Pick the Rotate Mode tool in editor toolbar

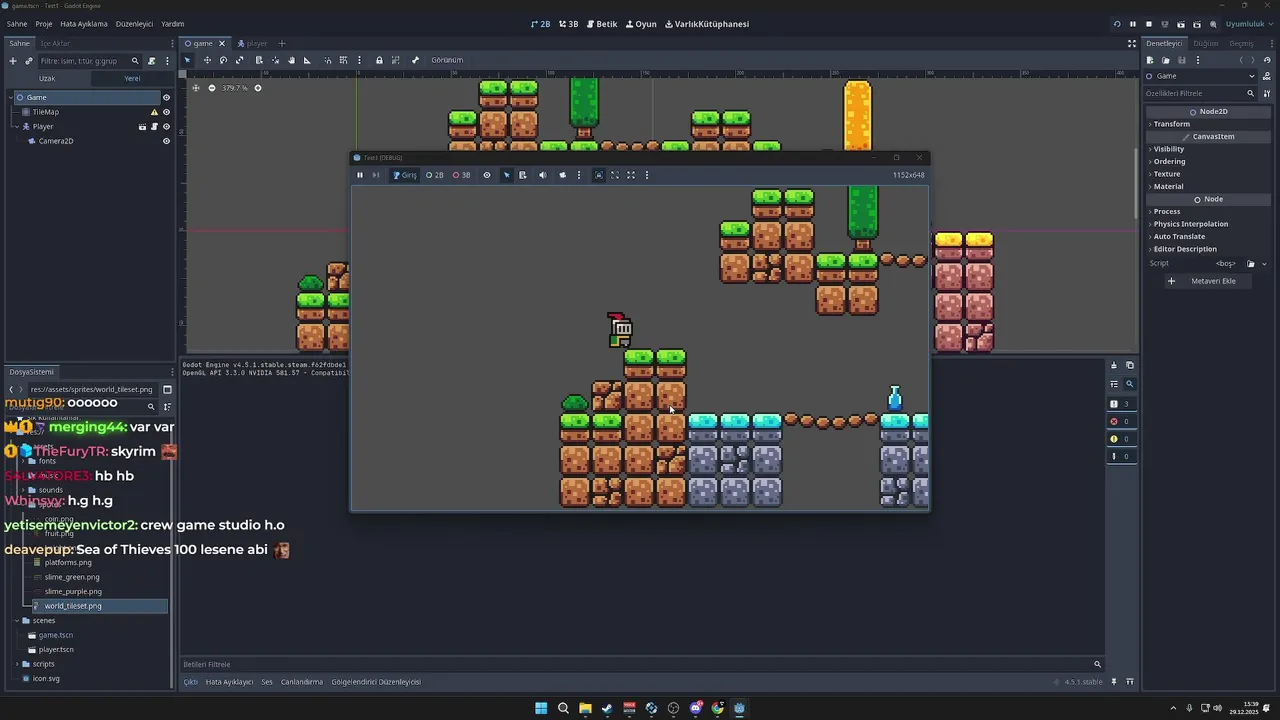tap(223, 60)
